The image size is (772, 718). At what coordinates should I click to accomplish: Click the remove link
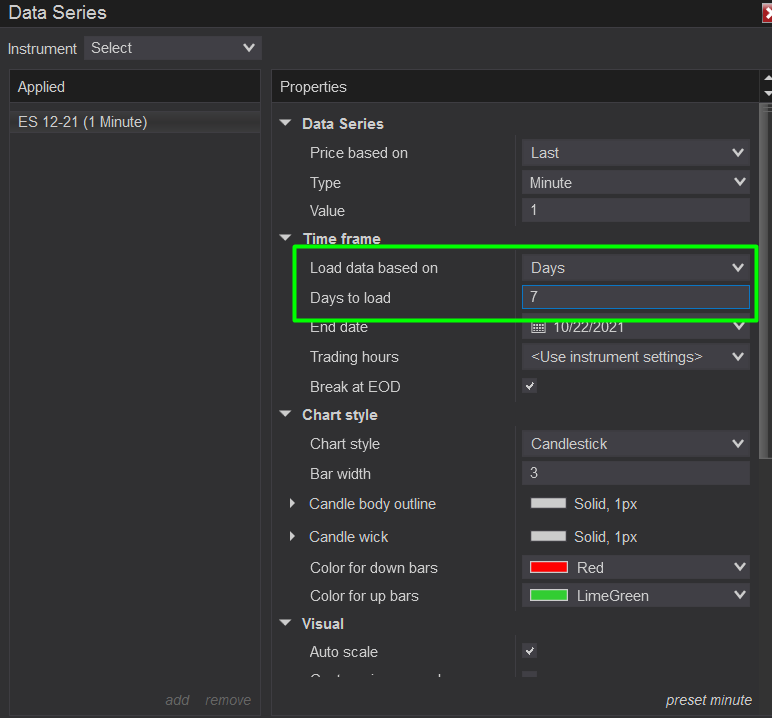tap(228, 700)
